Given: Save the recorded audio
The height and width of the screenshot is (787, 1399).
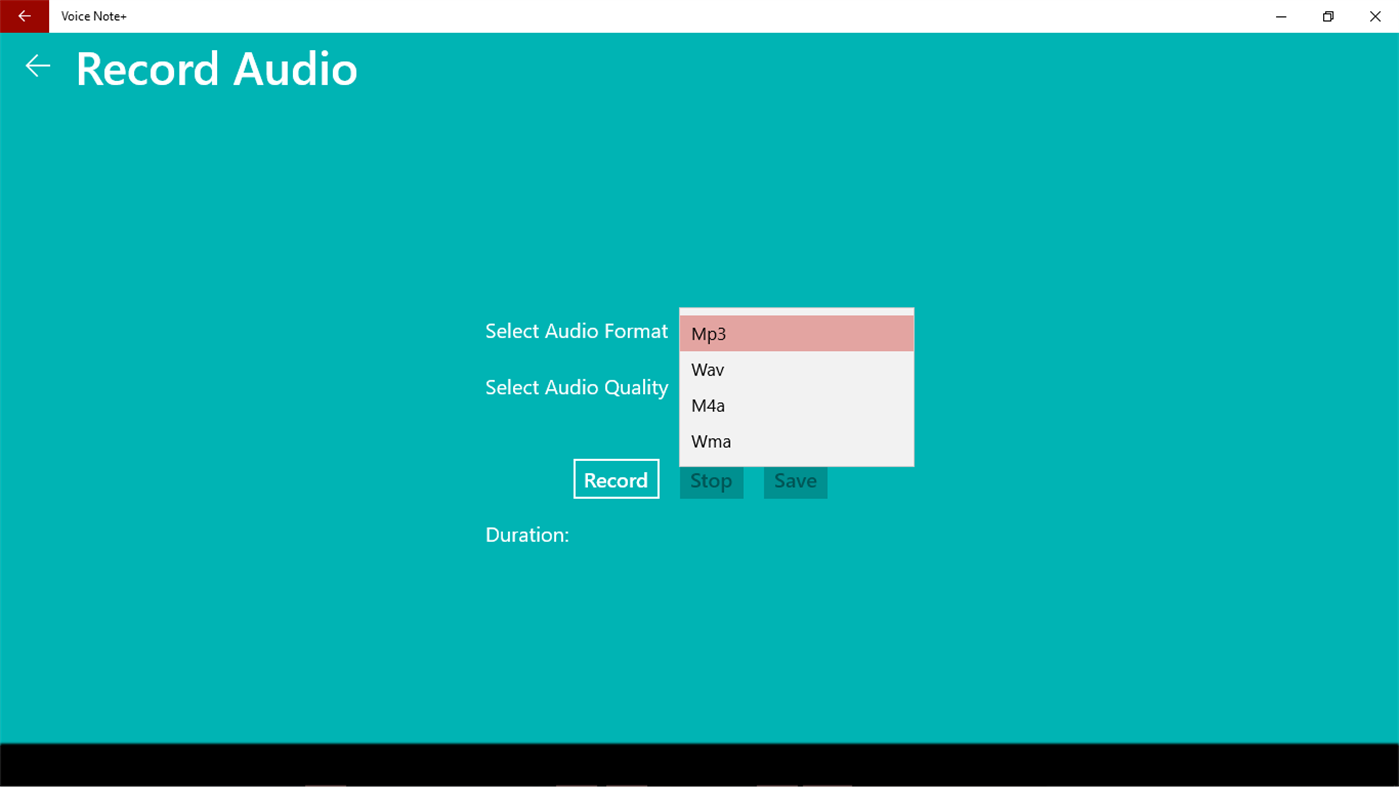Looking at the screenshot, I should point(795,480).
